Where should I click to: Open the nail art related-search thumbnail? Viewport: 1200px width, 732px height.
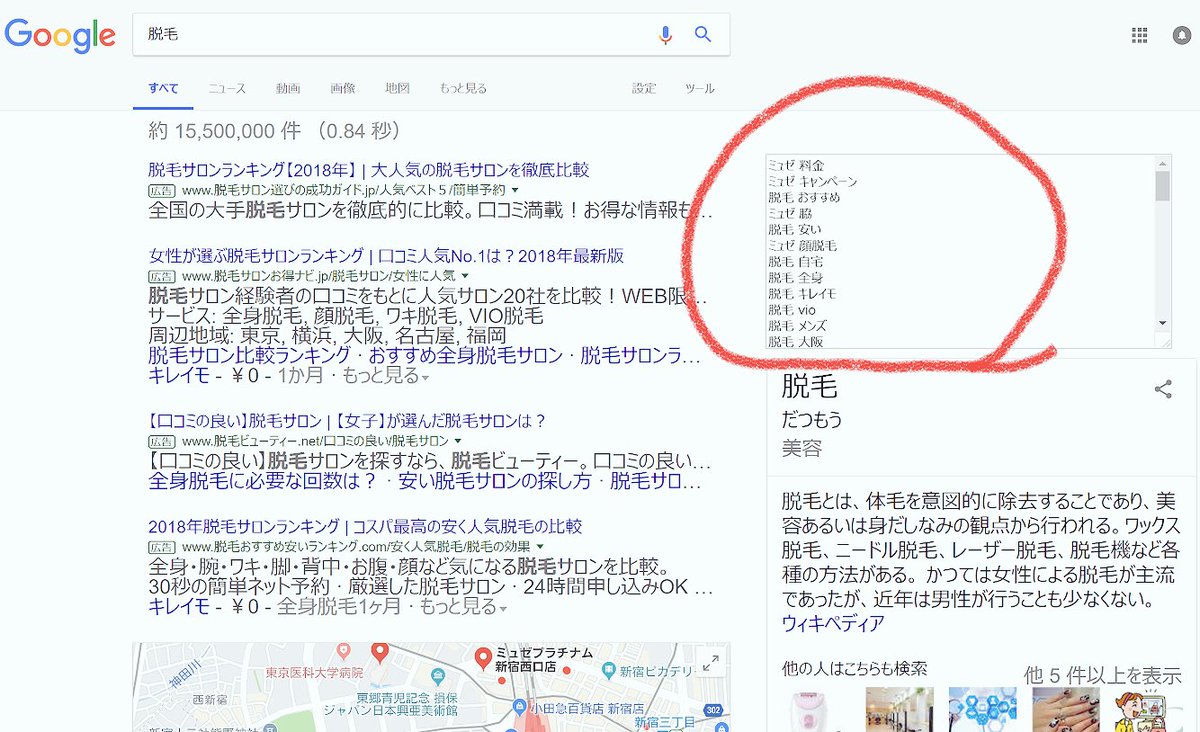pos(1065,709)
